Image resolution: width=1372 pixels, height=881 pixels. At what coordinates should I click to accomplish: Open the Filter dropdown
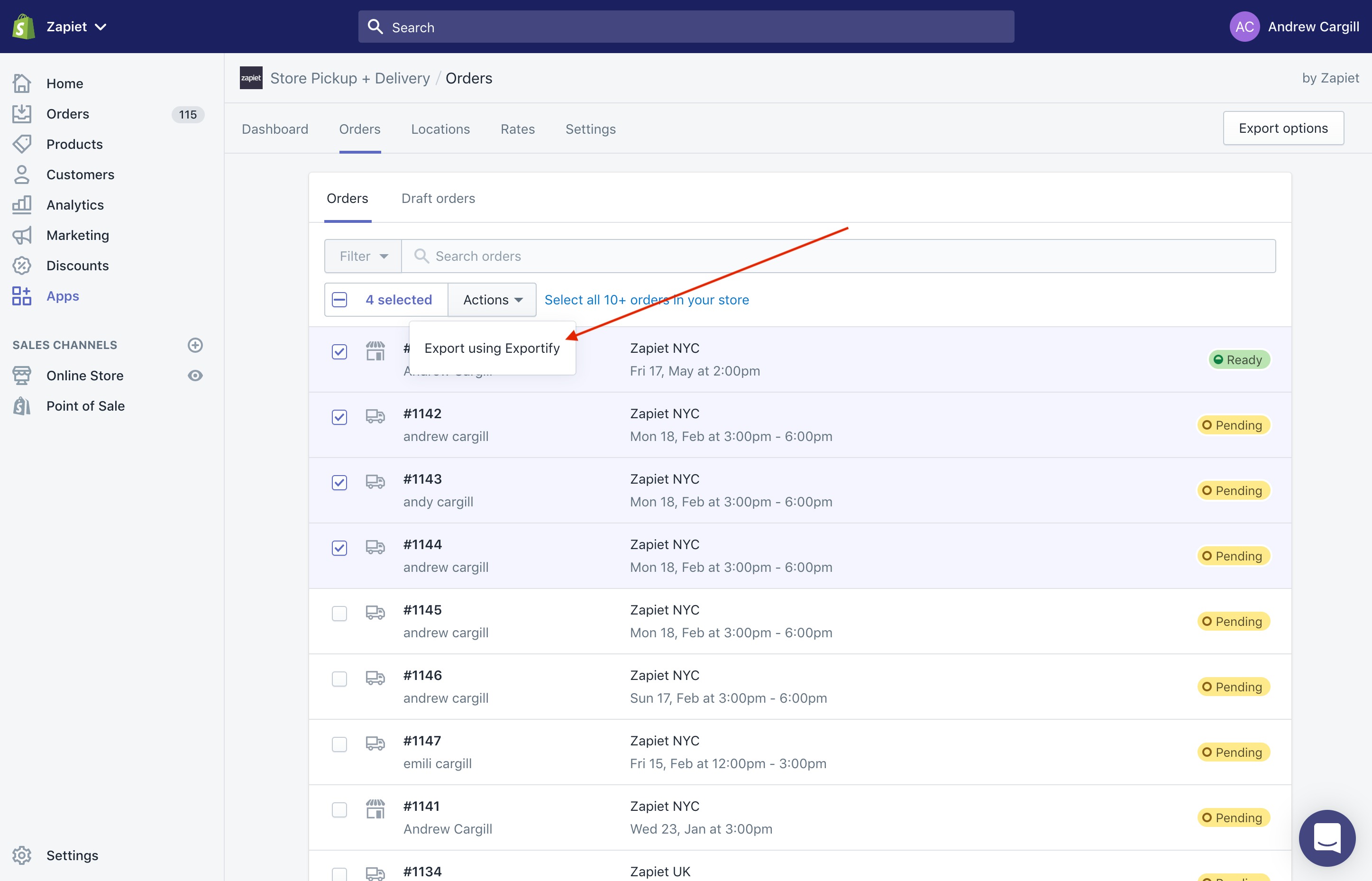click(x=363, y=257)
